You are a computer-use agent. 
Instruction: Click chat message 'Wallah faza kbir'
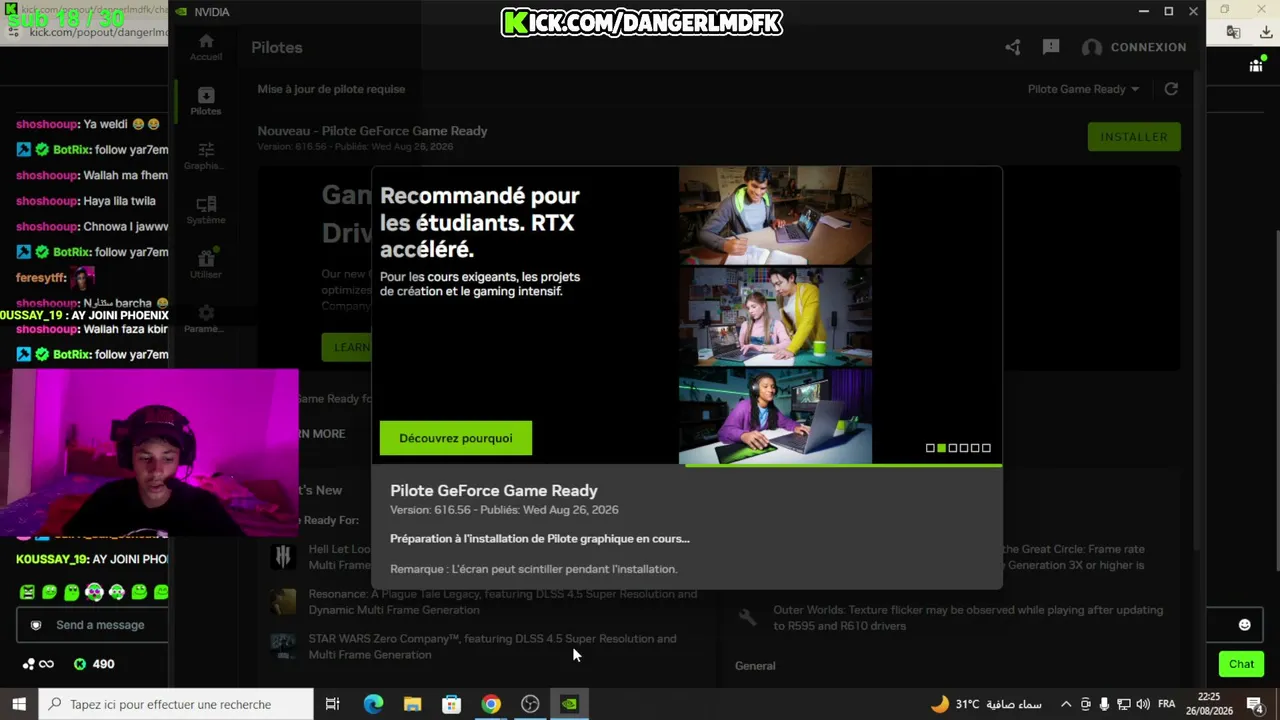click(x=126, y=329)
